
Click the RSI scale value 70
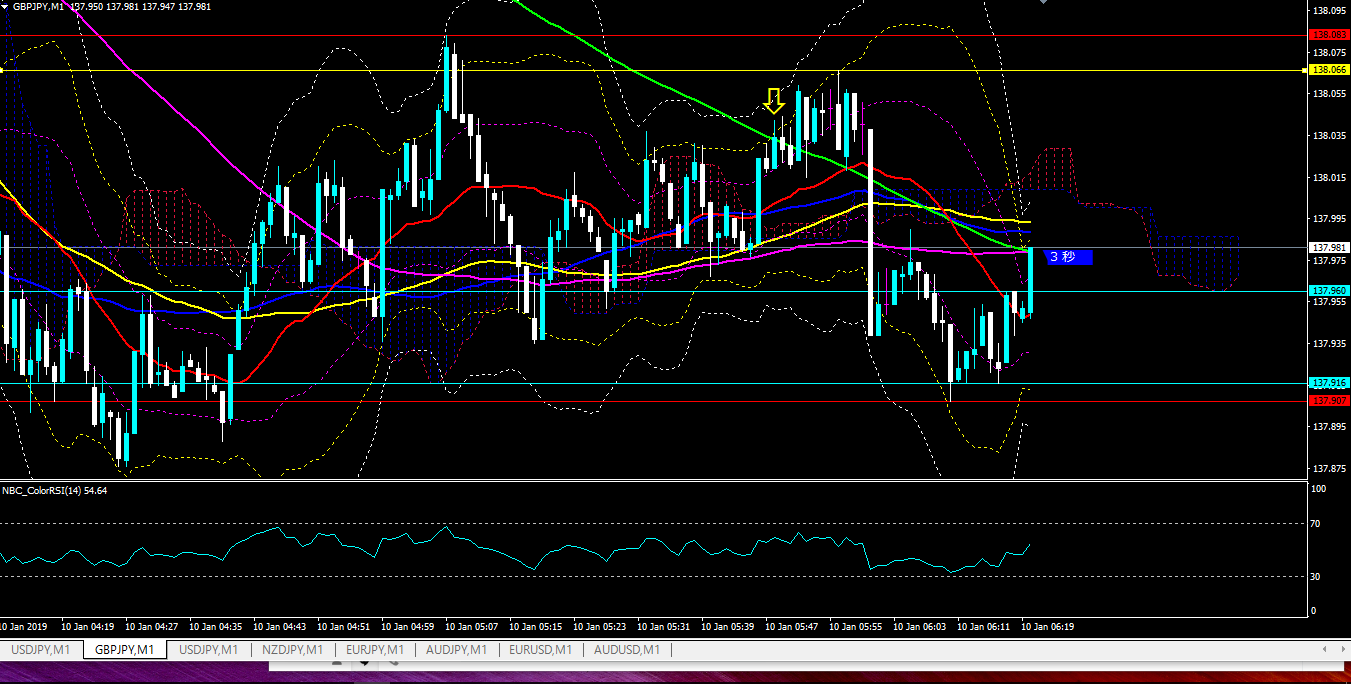(1317, 524)
